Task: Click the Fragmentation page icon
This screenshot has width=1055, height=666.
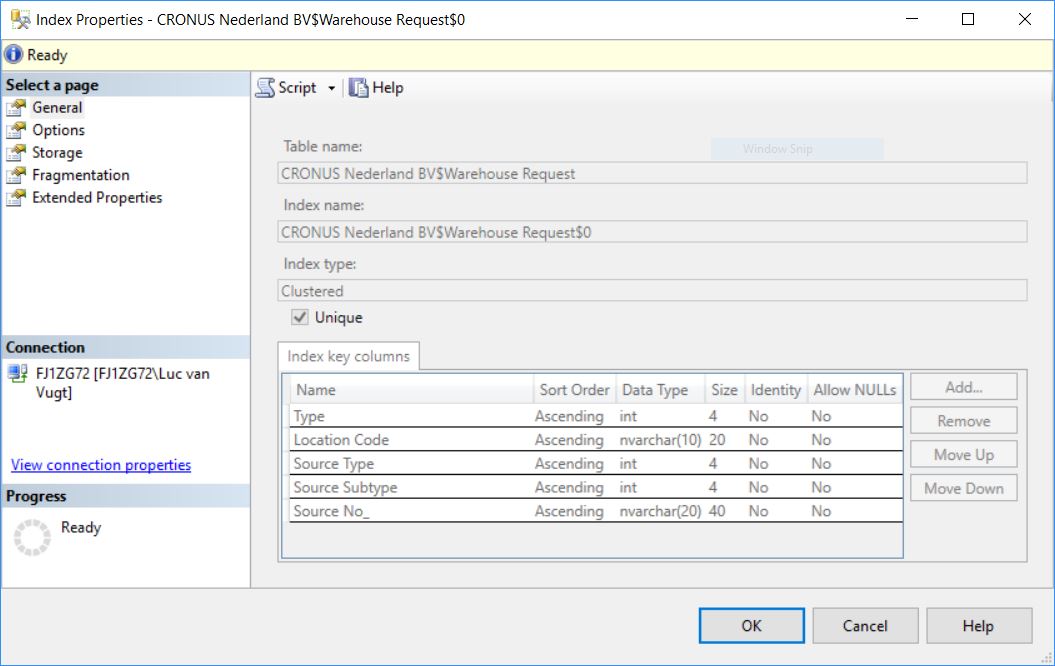Action: point(16,175)
